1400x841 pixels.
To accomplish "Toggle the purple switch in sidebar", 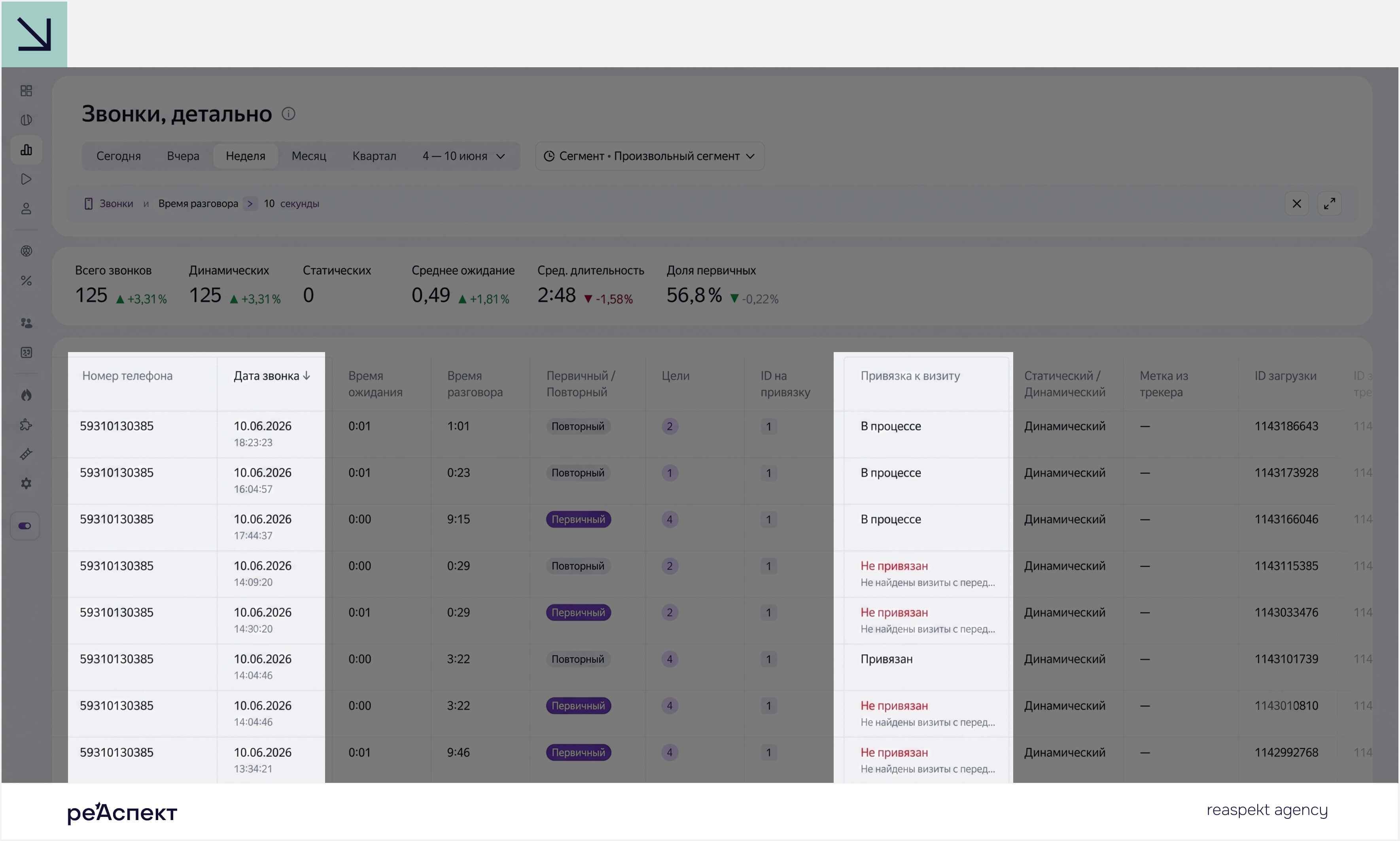I will click(25, 526).
